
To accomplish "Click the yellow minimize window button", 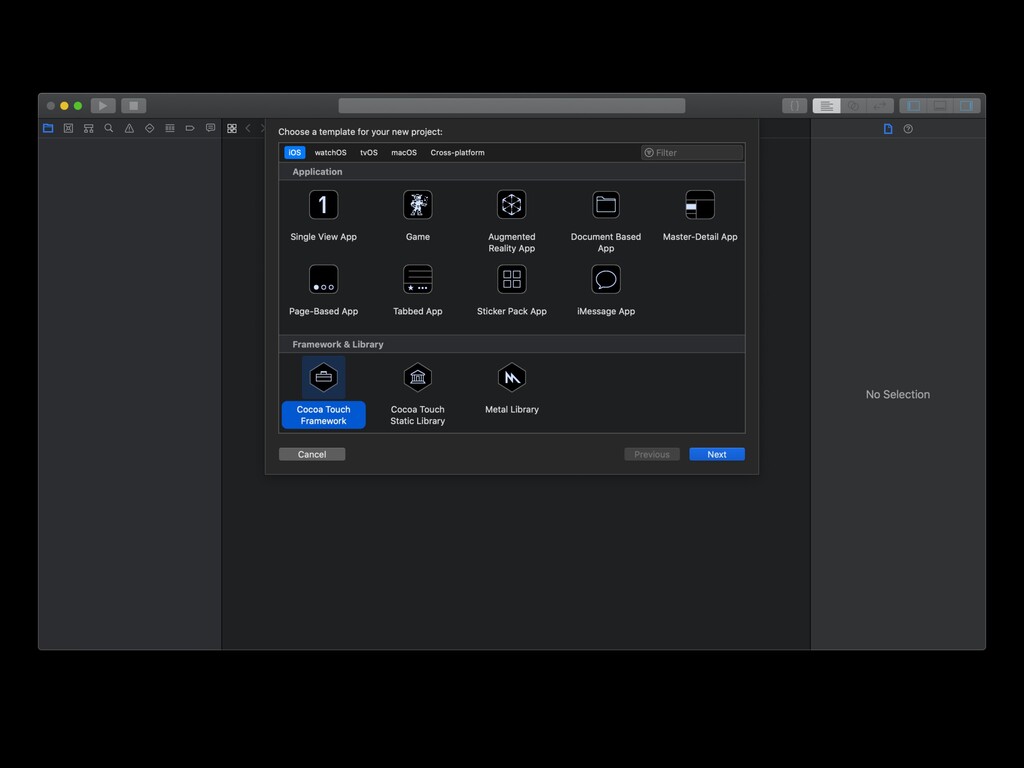I will coord(64,106).
